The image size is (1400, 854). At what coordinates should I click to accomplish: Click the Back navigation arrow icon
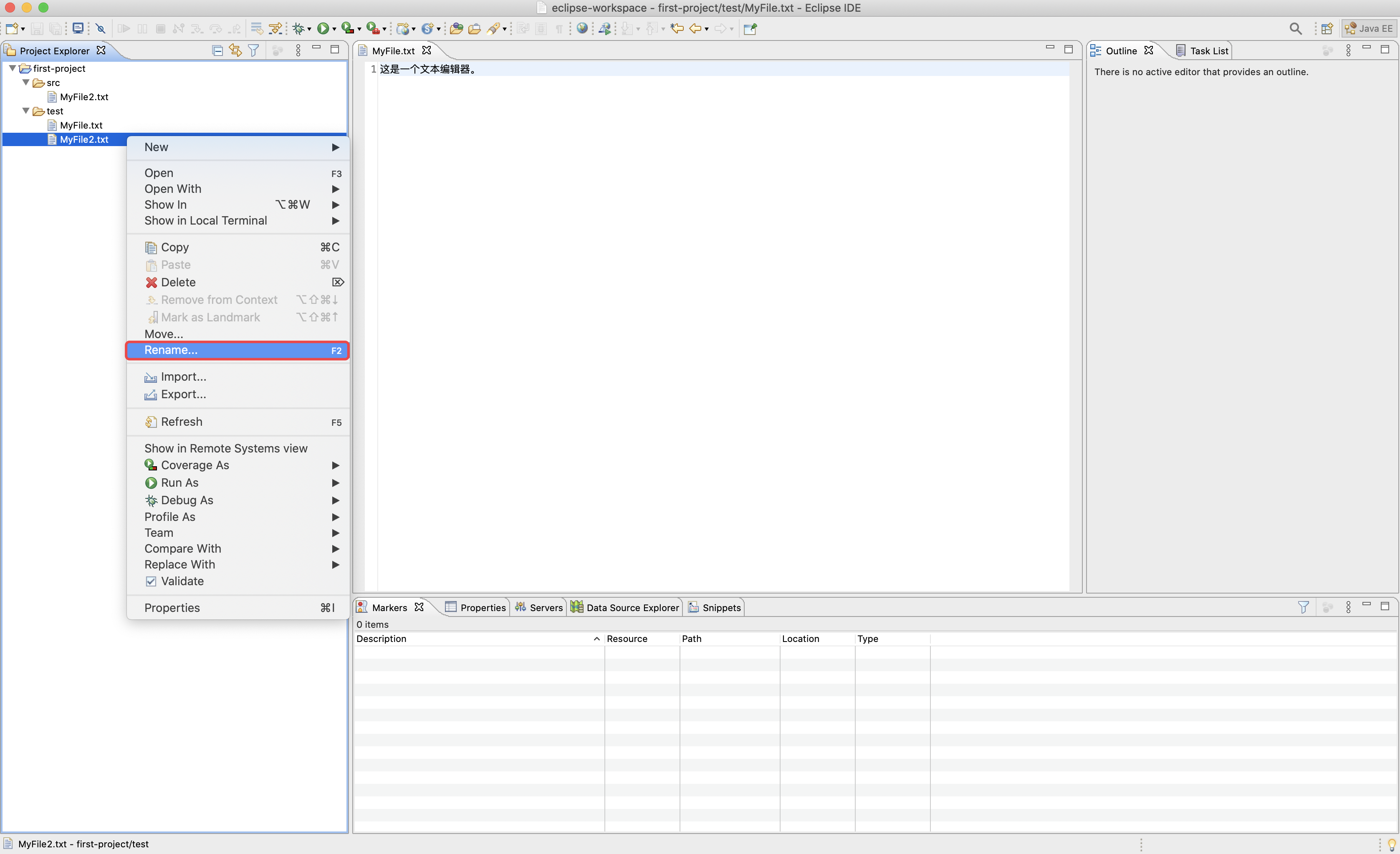[x=695, y=28]
